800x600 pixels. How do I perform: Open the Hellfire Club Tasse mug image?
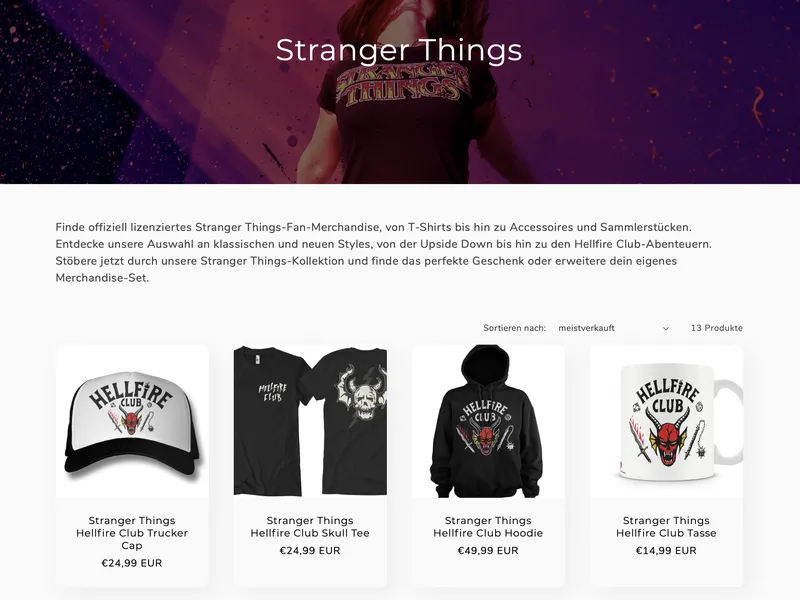[666, 421]
